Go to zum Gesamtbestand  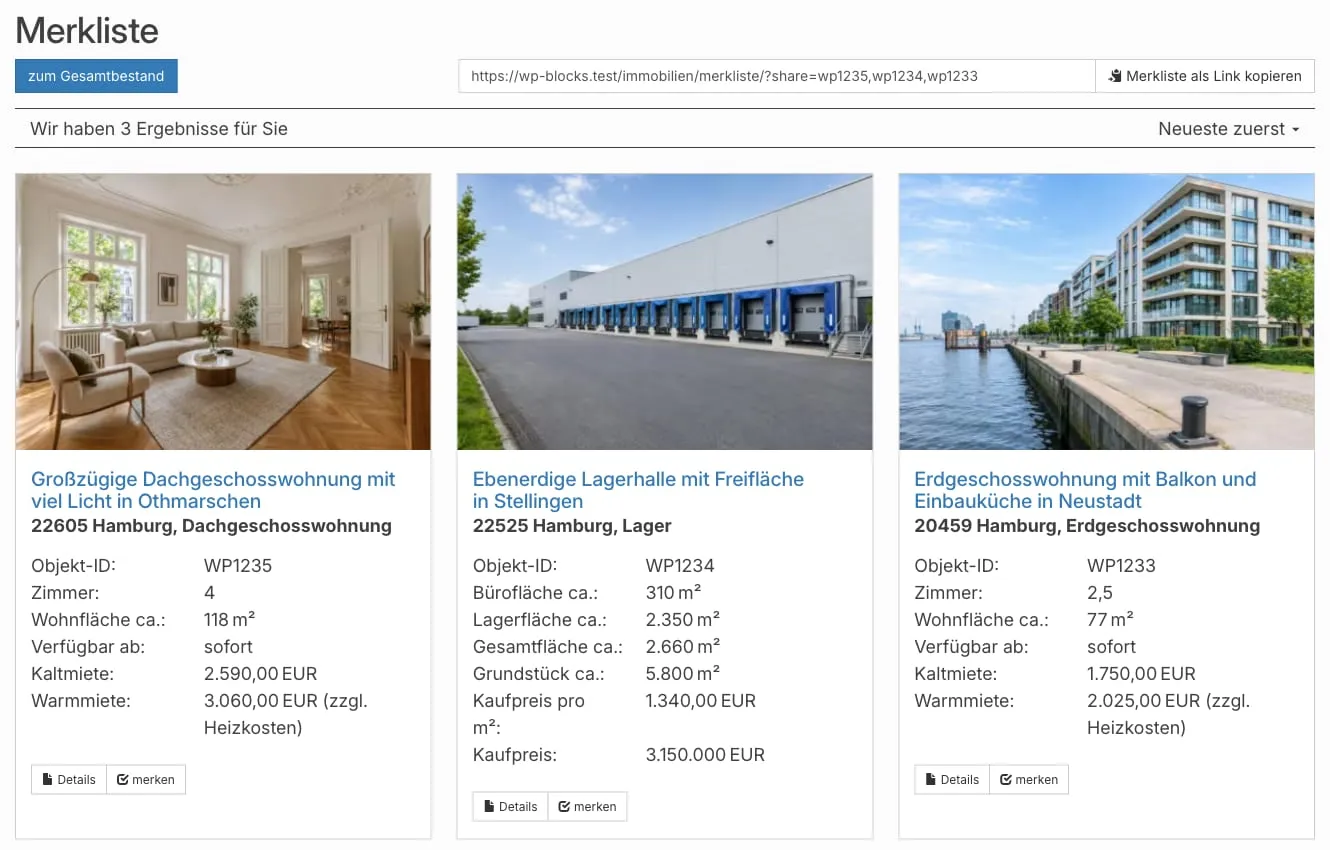coord(96,76)
